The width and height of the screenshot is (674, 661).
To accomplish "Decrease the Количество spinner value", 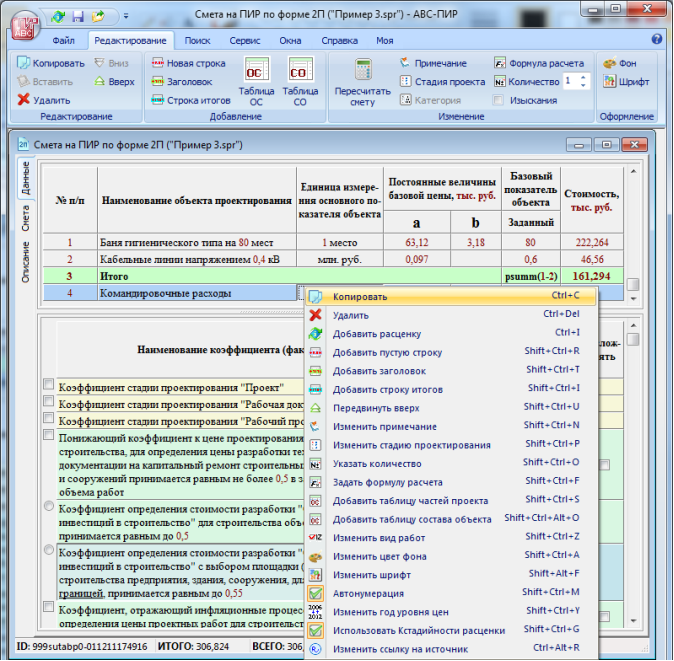I will [583, 85].
